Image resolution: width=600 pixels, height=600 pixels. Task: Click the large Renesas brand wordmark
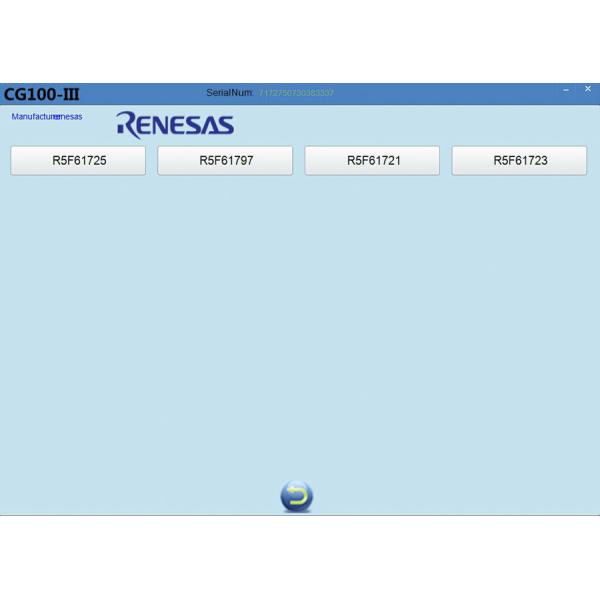[x=175, y=124]
